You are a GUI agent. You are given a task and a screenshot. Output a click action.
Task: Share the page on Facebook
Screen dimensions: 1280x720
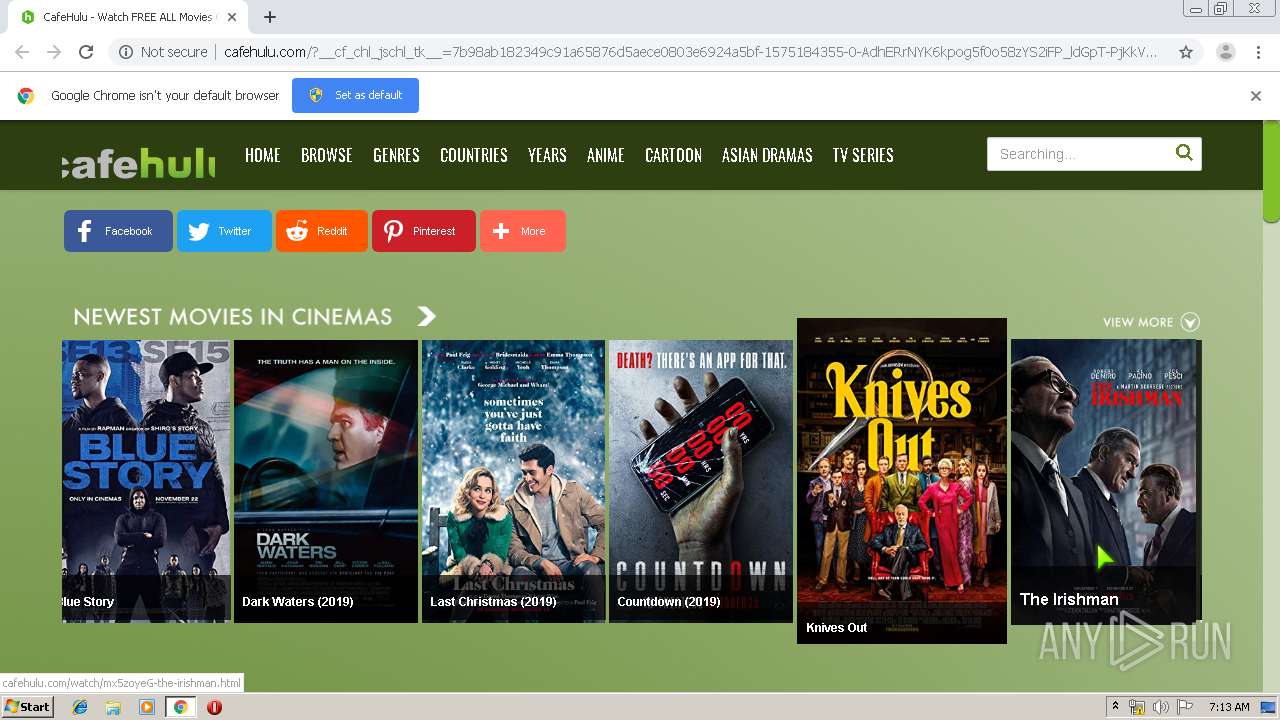118,231
